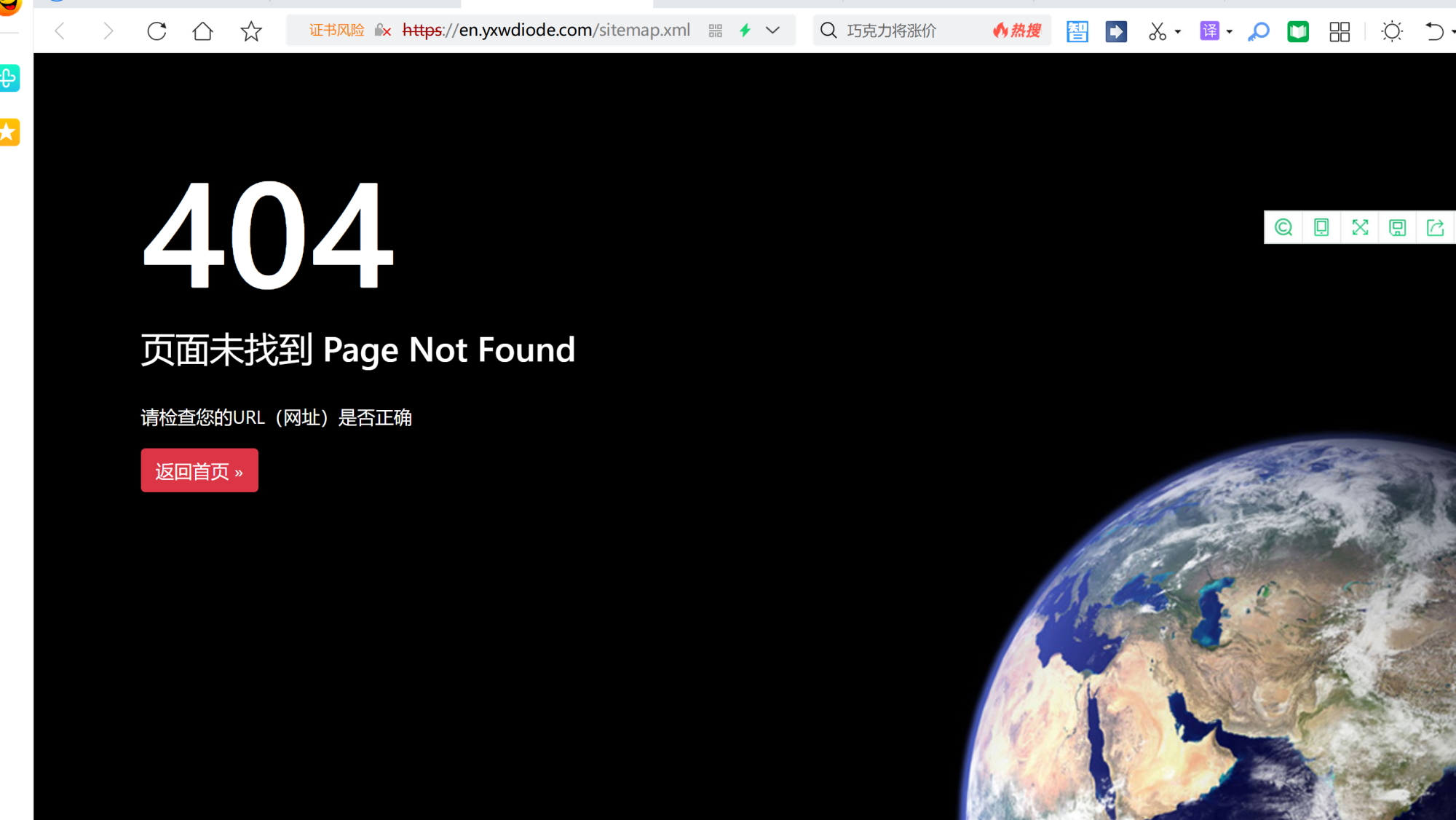
Task: Expand the screenshot tool dropdown arrow
Action: coord(1178,32)
